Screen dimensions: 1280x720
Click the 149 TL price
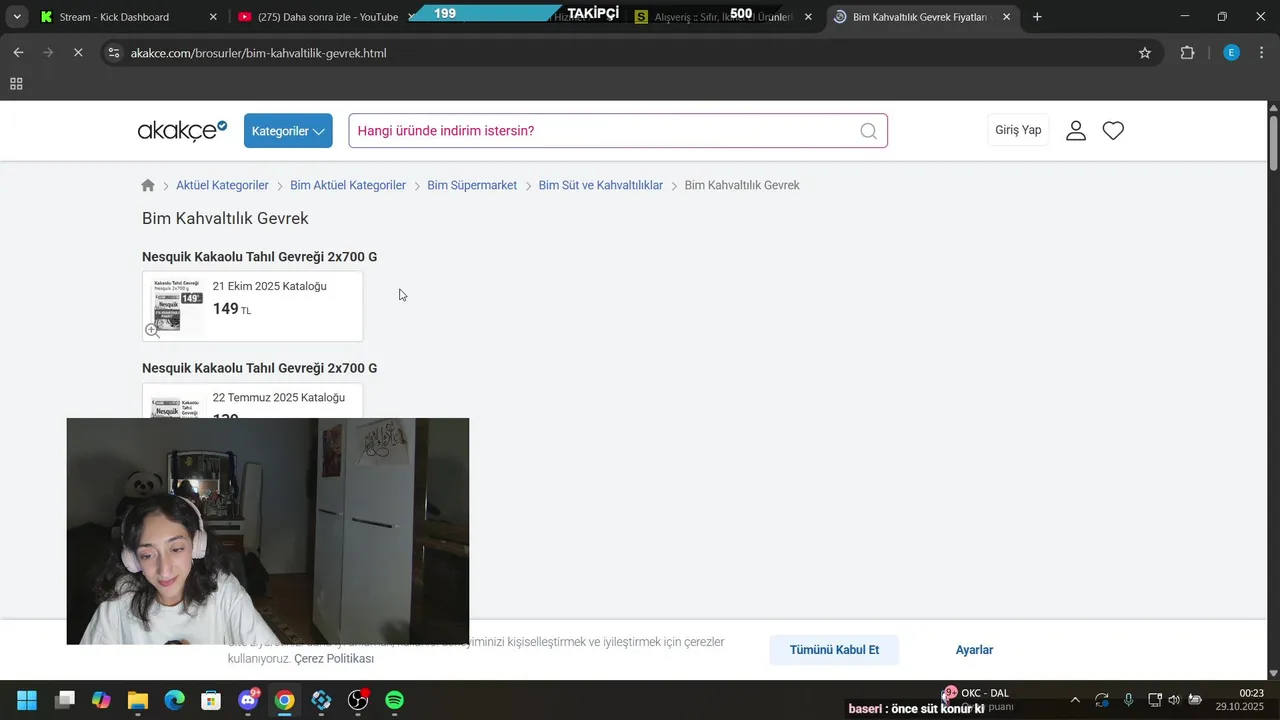231,309
